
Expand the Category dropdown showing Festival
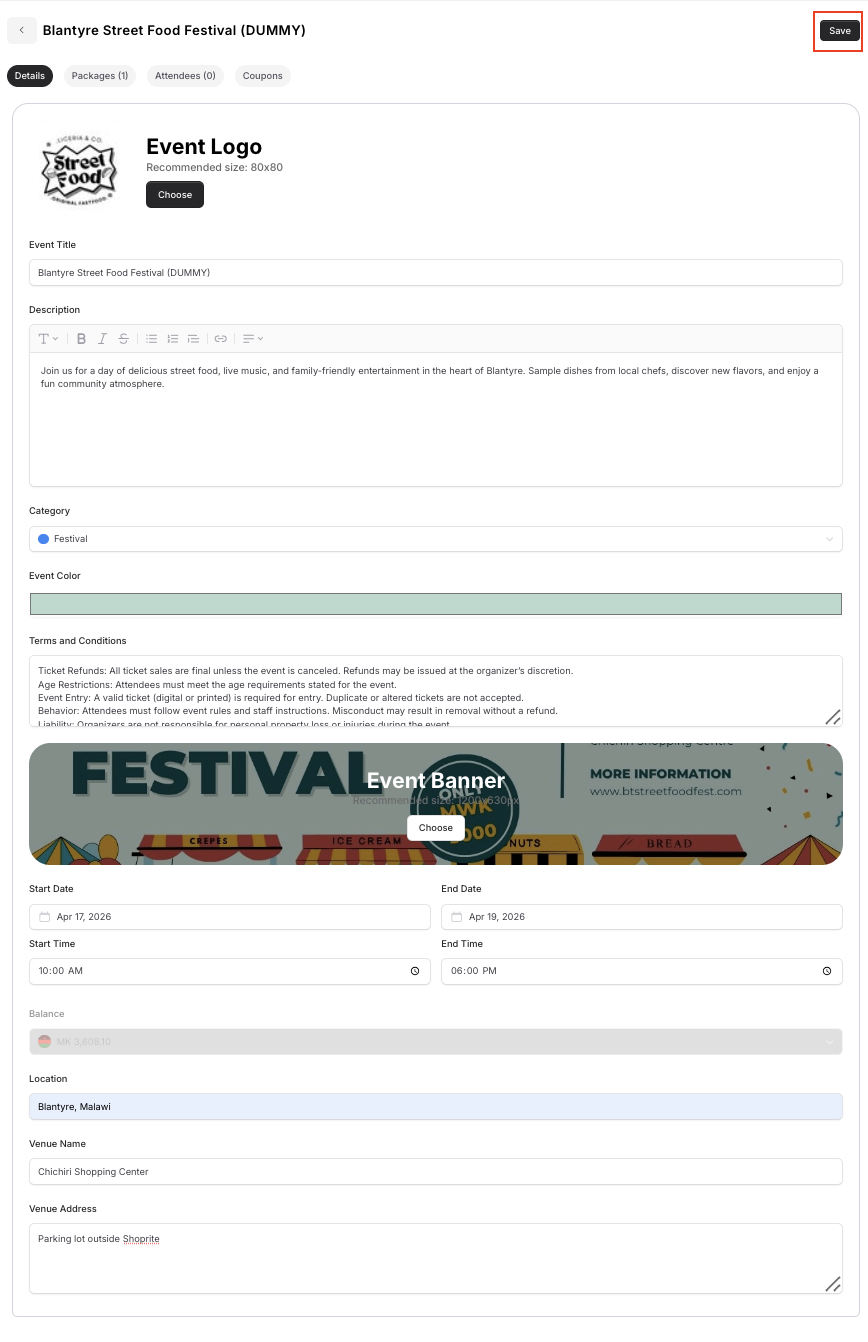pos(436,539)
